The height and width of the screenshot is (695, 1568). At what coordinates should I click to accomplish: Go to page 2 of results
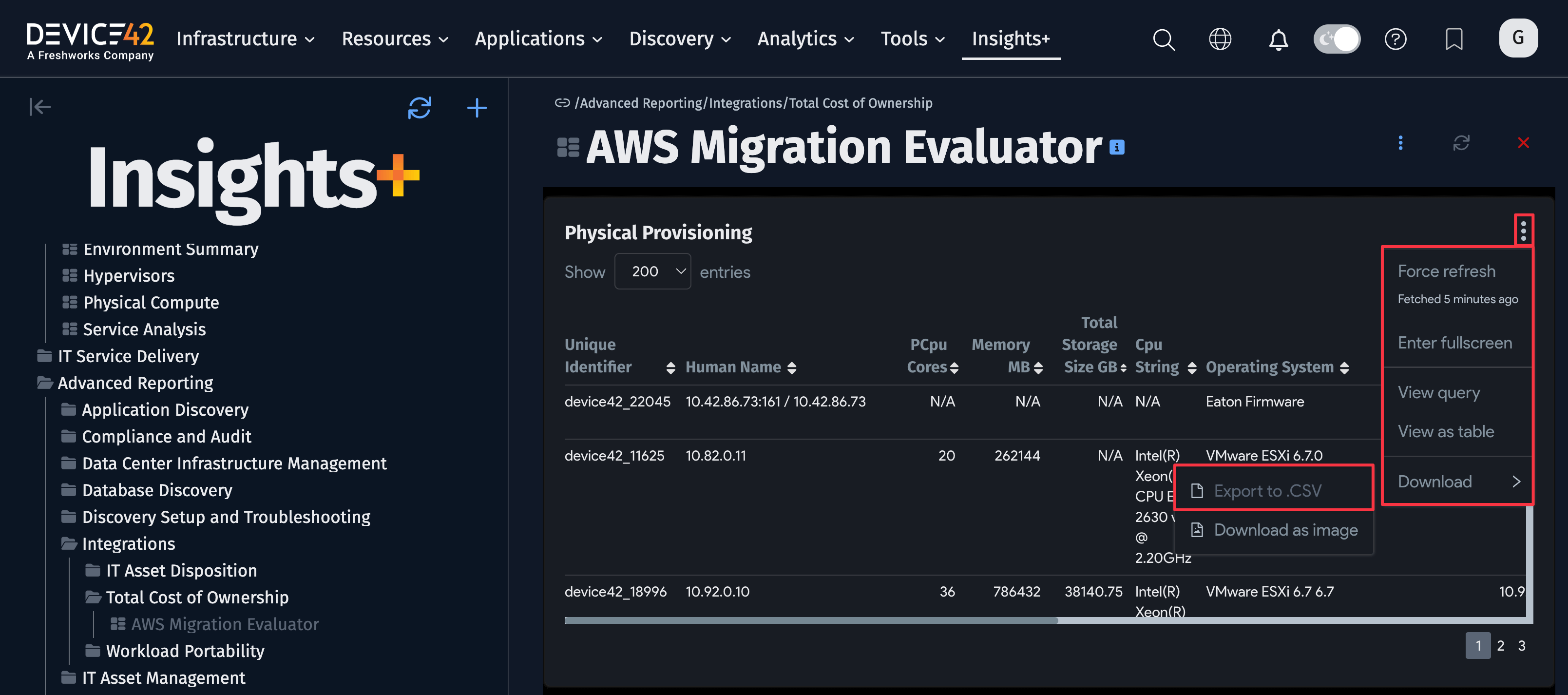point(1500,646)
